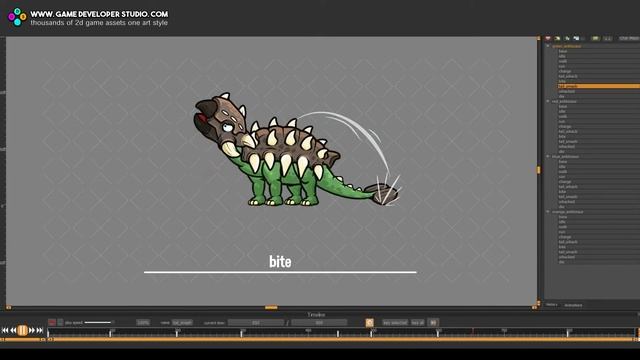Click the grey button left of Char Maps
The width and height of the screenshot is (640, 360).
[608, 38]
